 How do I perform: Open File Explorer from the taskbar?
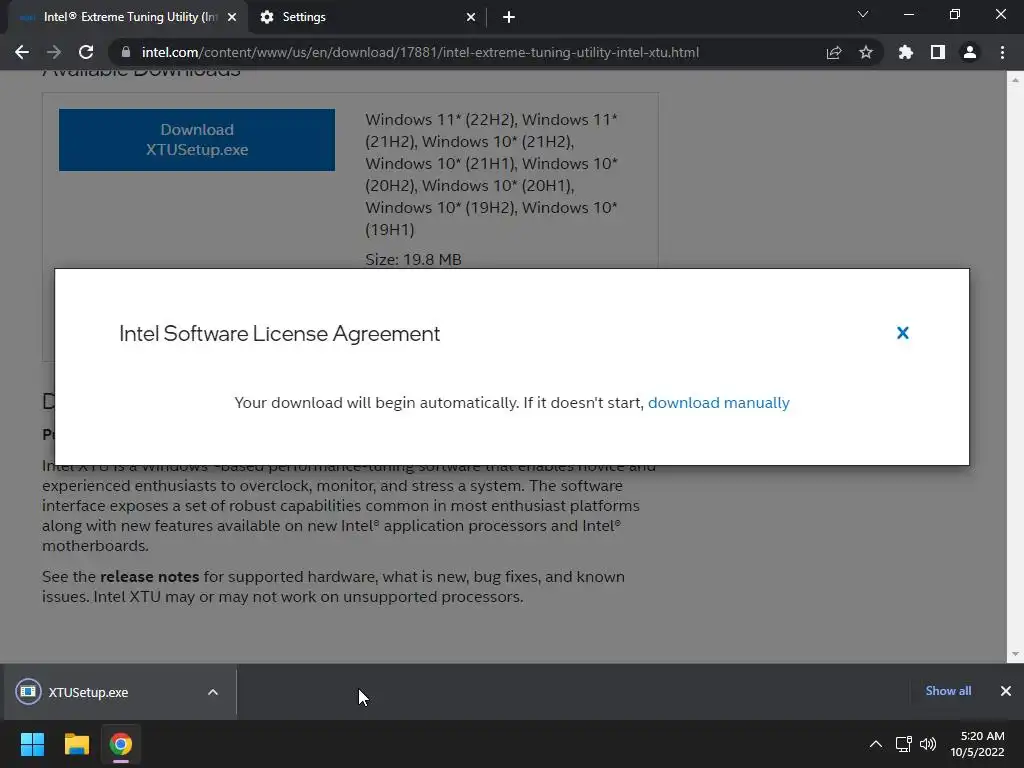tap(76, 744)
